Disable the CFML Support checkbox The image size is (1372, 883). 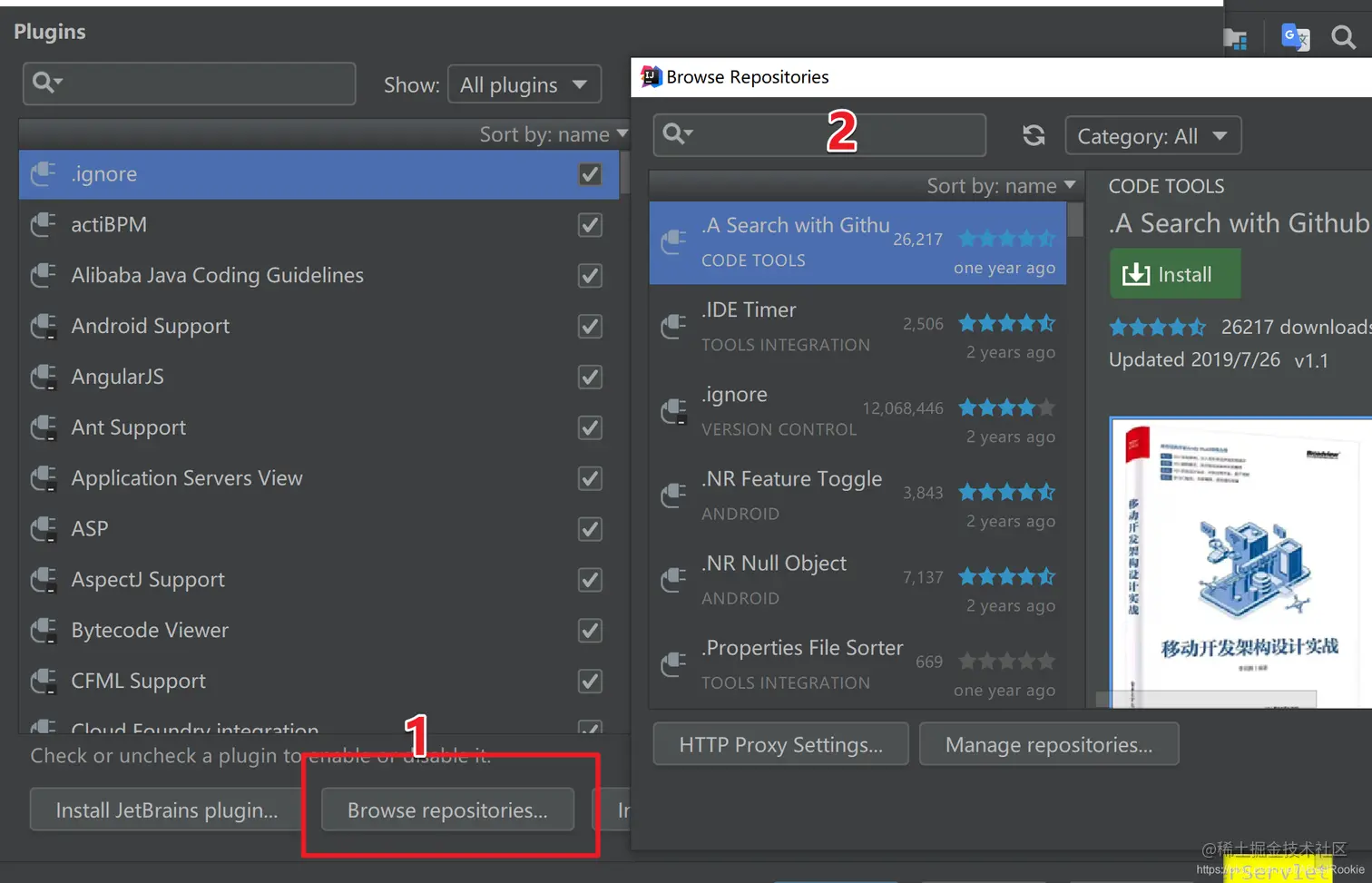tap(590, 682)
